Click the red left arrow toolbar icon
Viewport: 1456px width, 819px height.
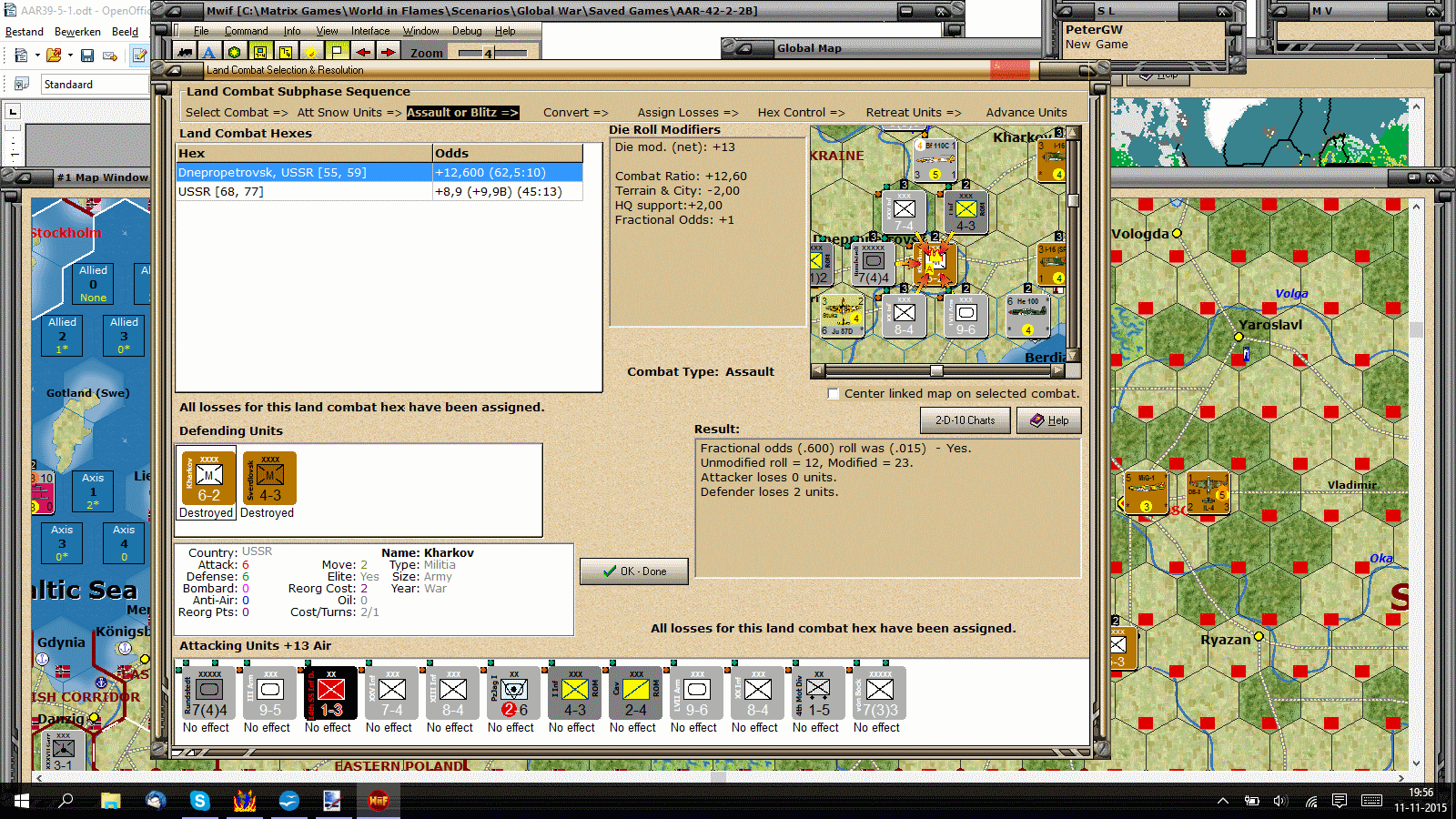click(362, 53)
